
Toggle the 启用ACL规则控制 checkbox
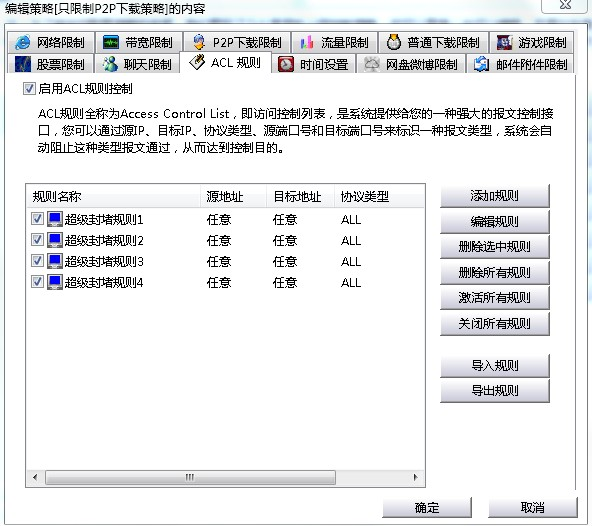coord(29,89)
